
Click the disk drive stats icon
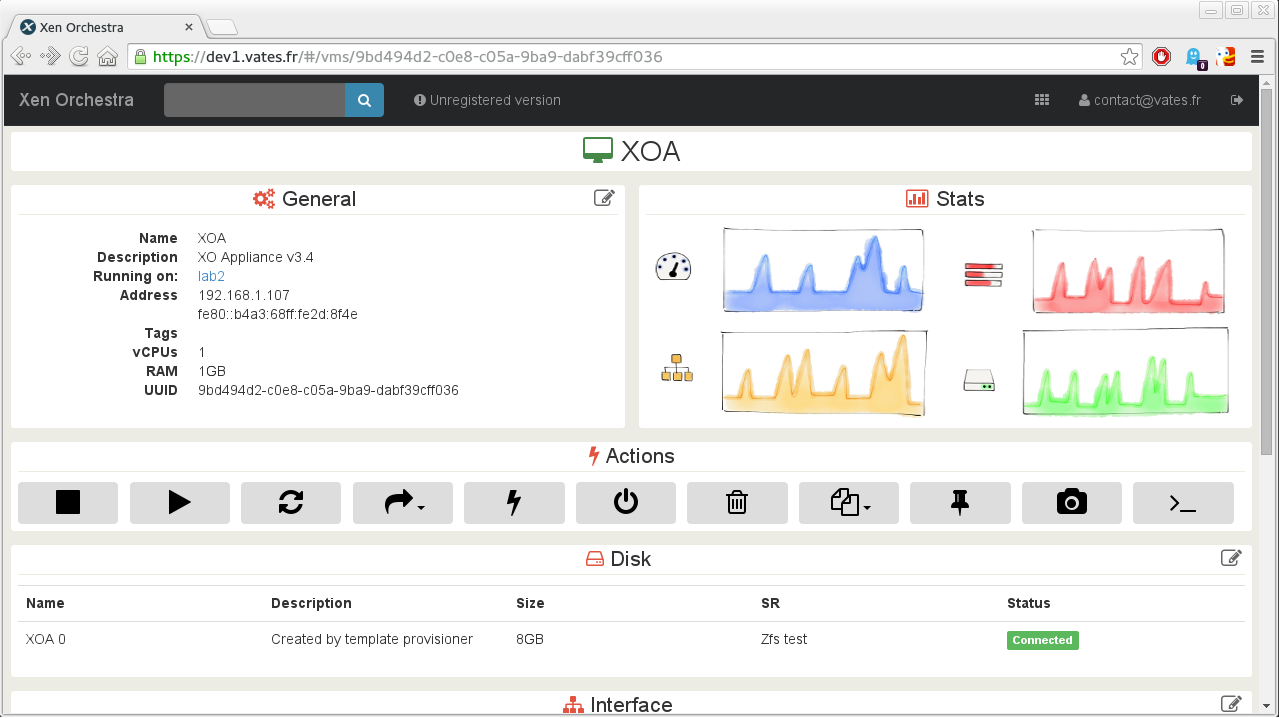click(979, 380)
